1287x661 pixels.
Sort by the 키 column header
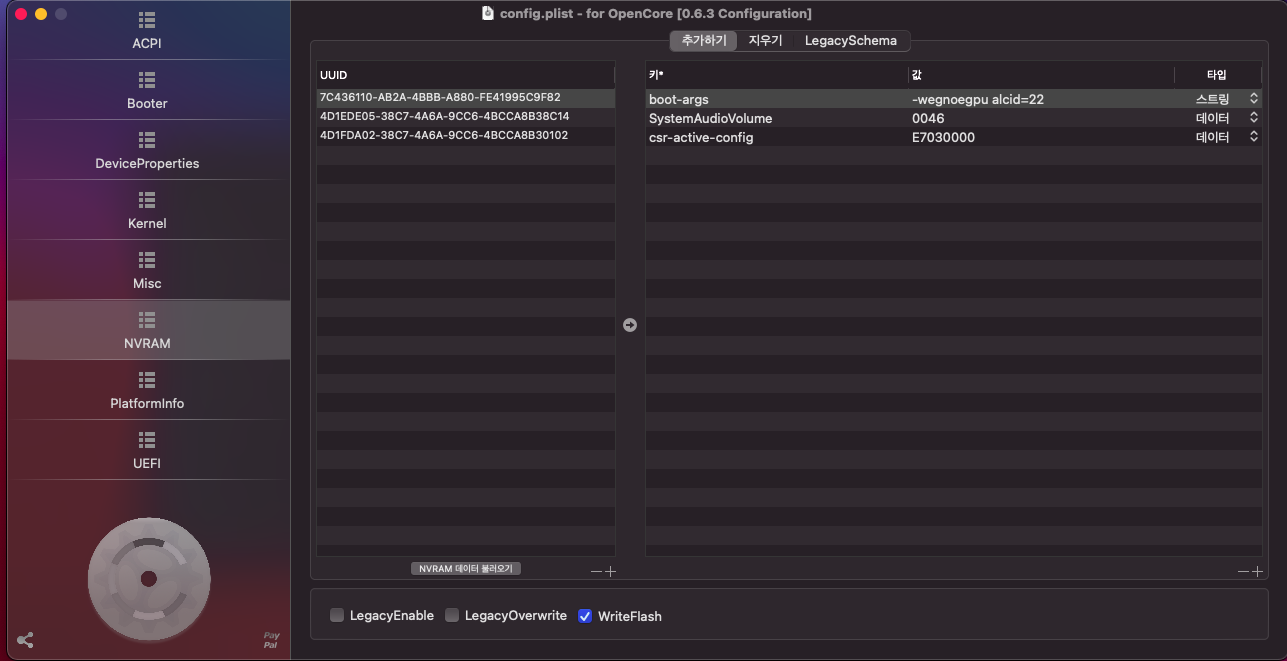pyautogui.click(x=776, y=75)
